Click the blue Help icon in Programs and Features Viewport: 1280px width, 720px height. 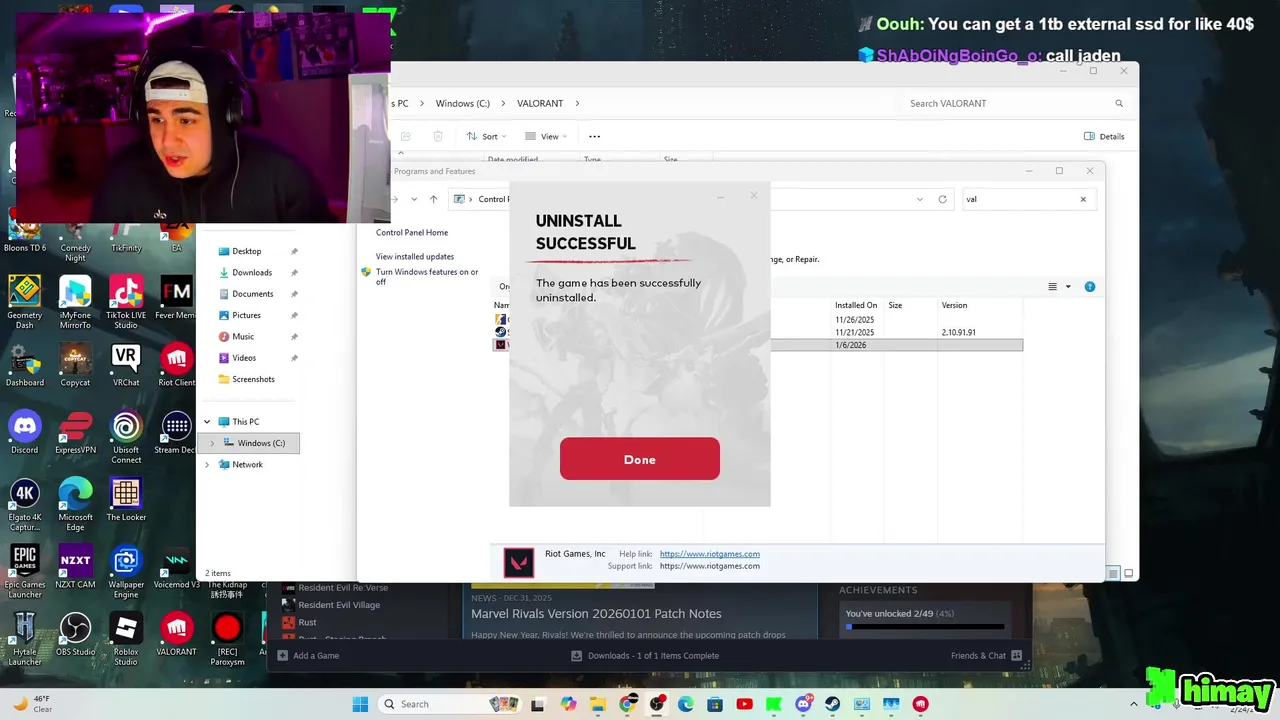tap(1090, 287)
